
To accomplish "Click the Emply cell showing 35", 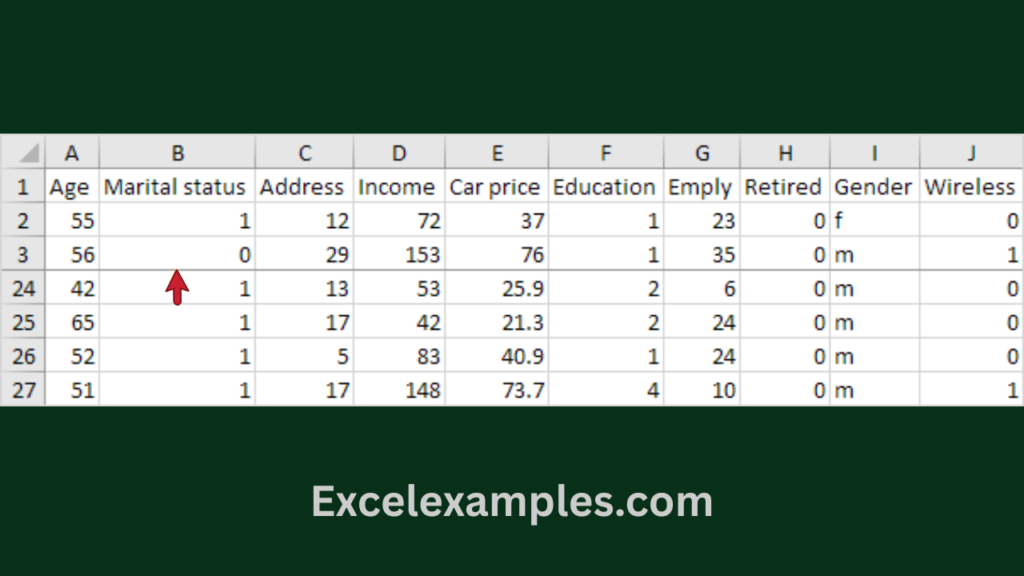I will (702, 255).
